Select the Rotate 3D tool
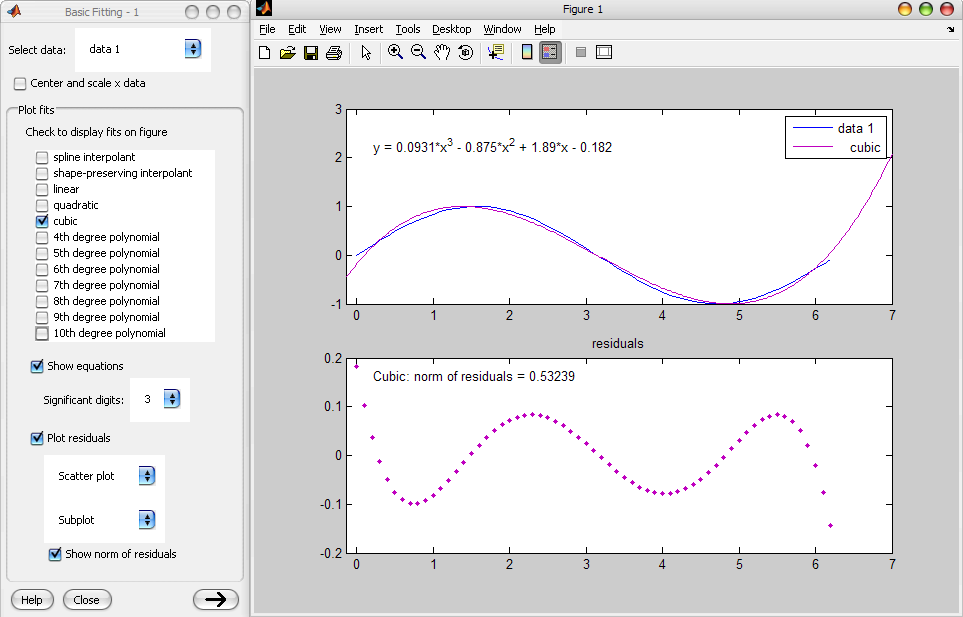The width and height of the screenshot is (963, 617). (466, 53)
